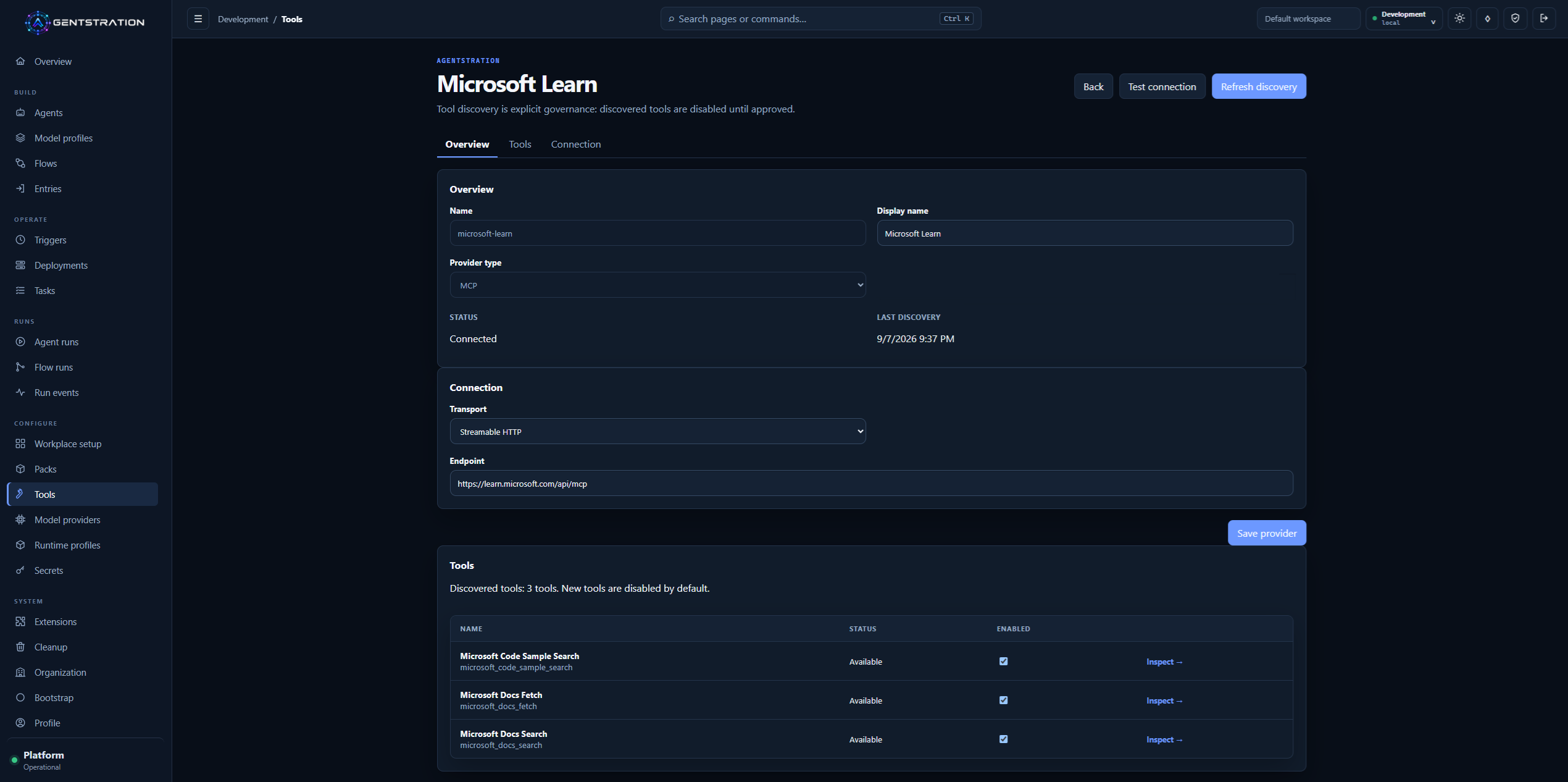The image size is (1568, 782).
Task: Click the Back button
Action: point(1093,86)
